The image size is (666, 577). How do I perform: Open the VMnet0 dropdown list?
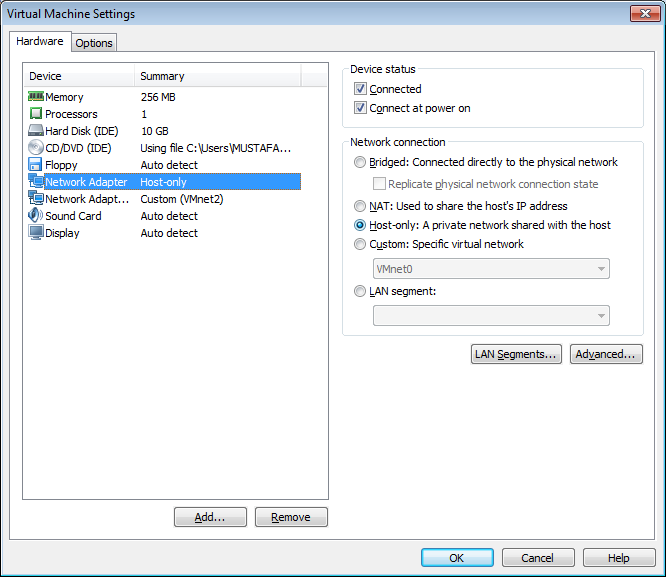[491, 269]
